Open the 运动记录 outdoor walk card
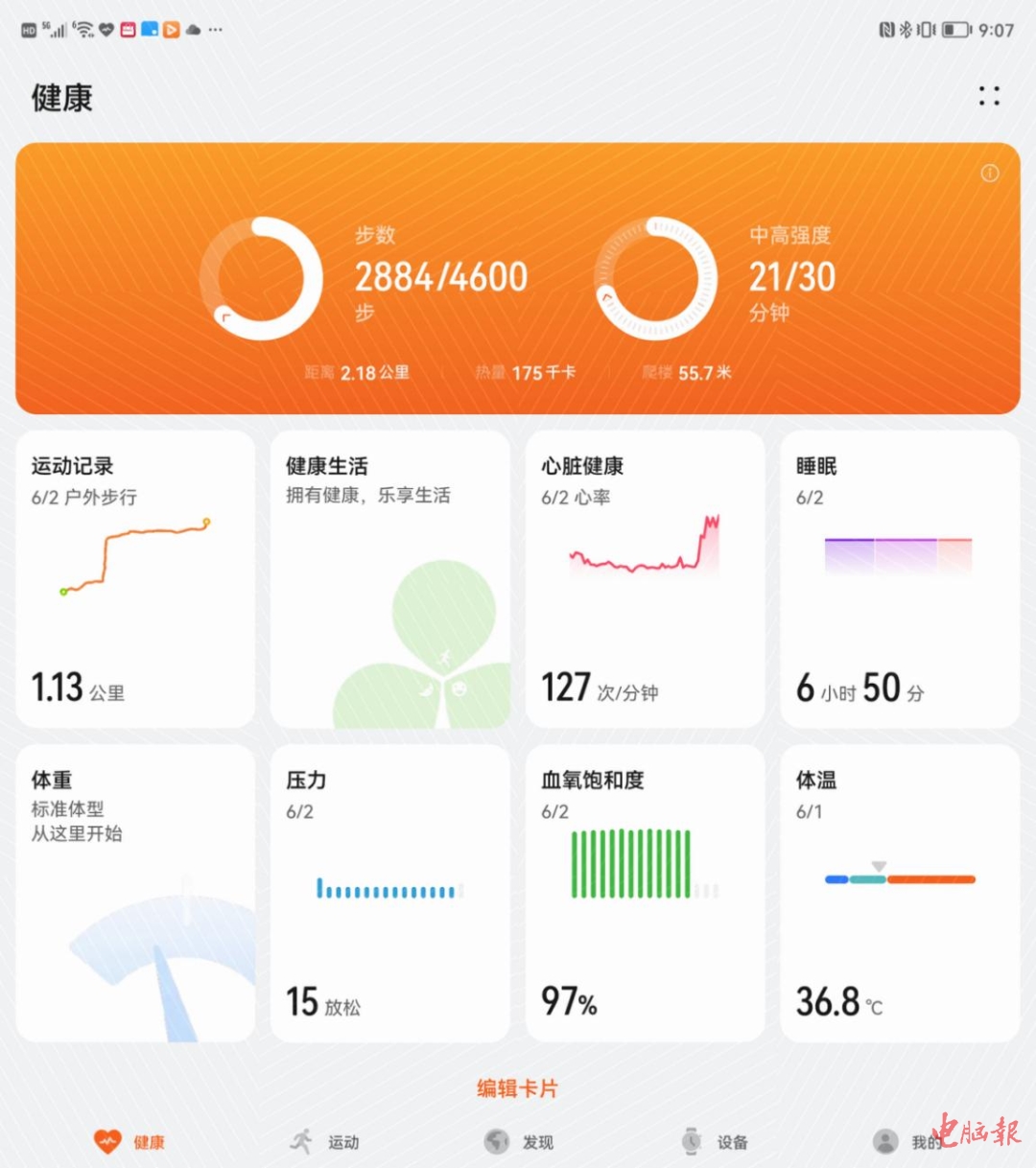This screenshot has width=1036, height=1168. pos(135,579)
